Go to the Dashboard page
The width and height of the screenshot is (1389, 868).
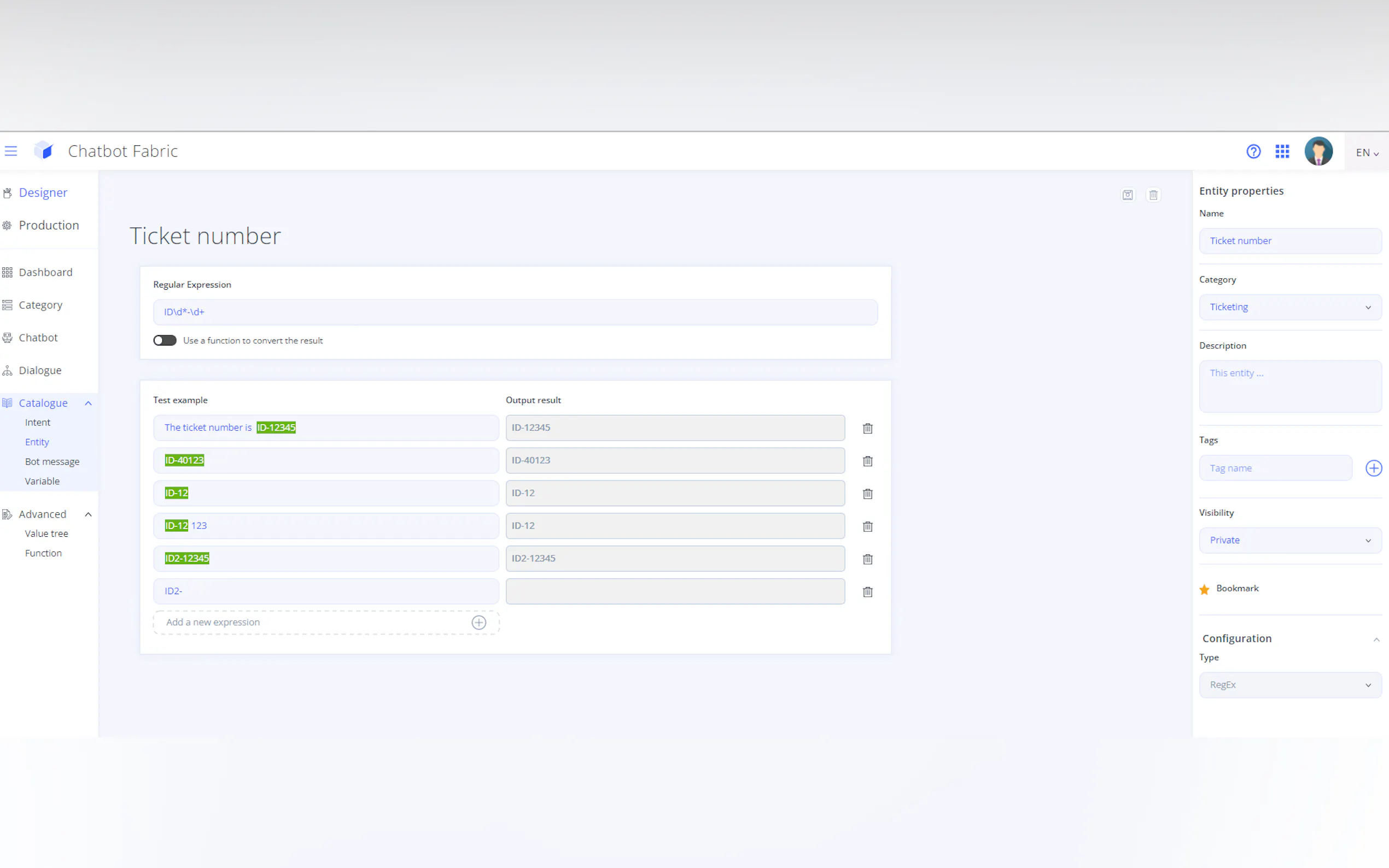point(45,272)
